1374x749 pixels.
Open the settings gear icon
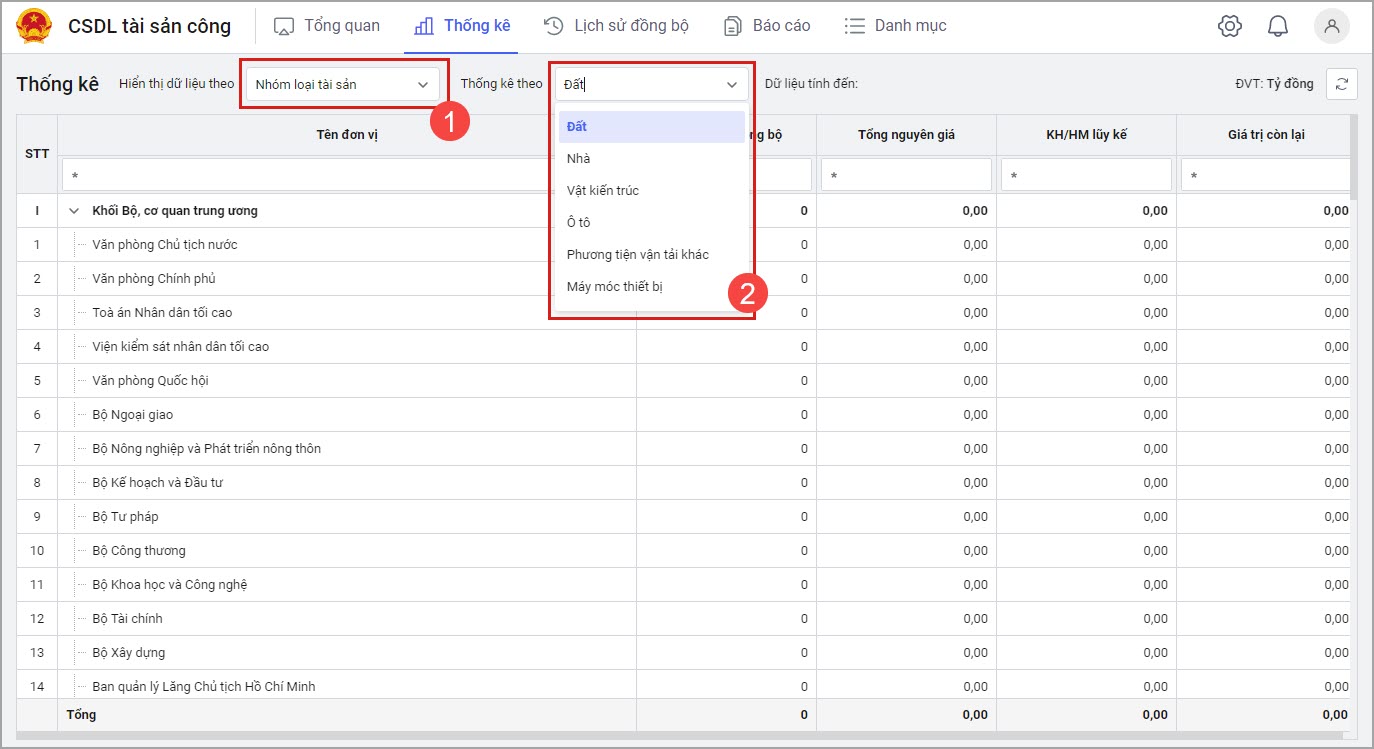[1229, 27]
